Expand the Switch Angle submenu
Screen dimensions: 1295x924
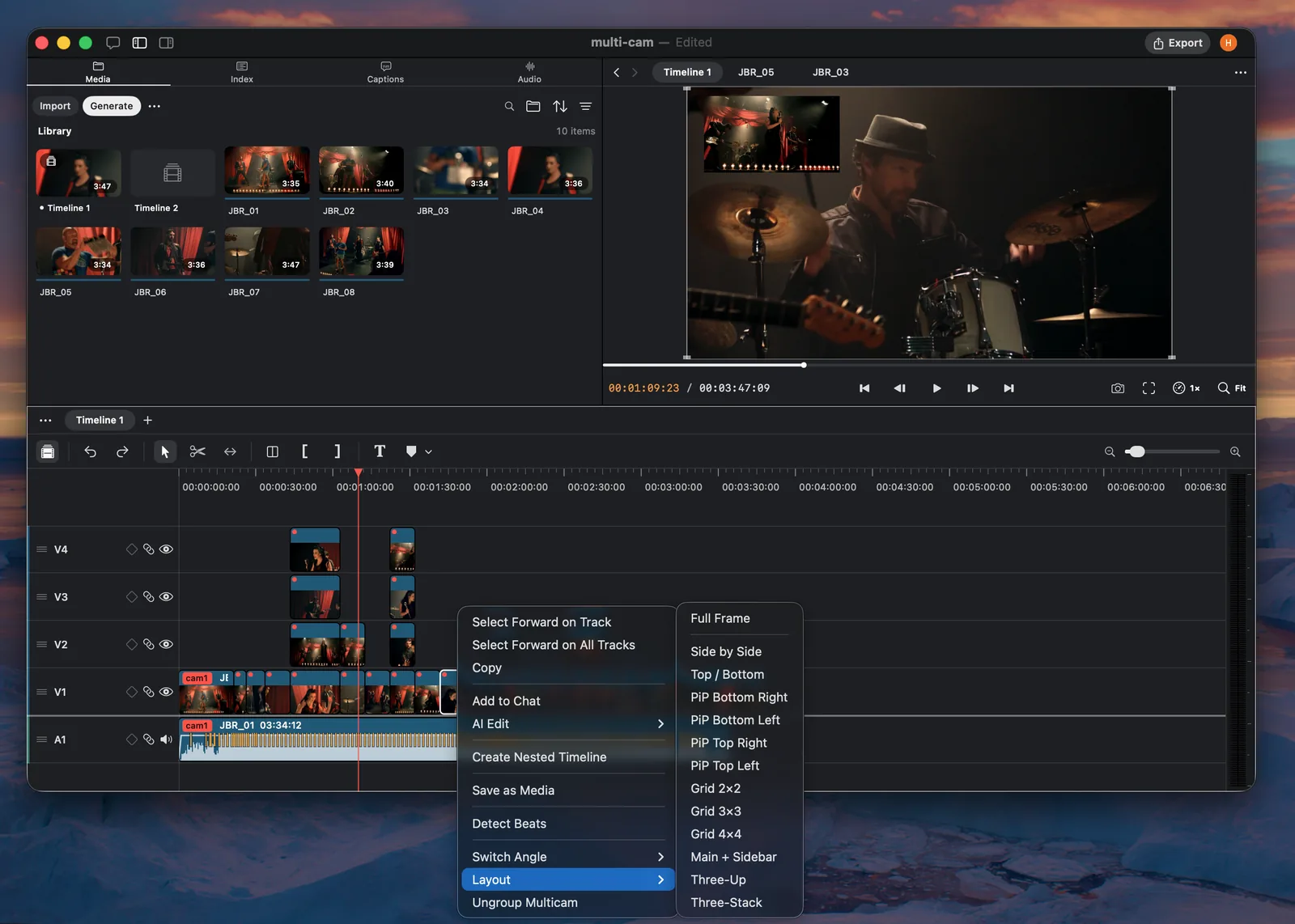pos(568,857)
